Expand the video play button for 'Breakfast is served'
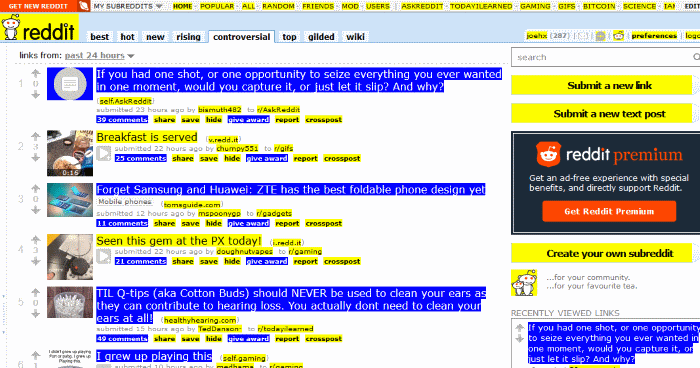700x368 pixels. coord(104,153)
